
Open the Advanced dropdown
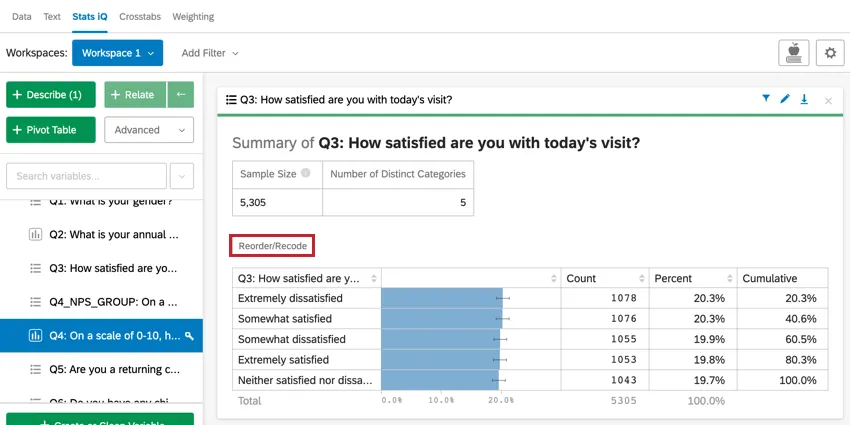click(x=149, y=130)
